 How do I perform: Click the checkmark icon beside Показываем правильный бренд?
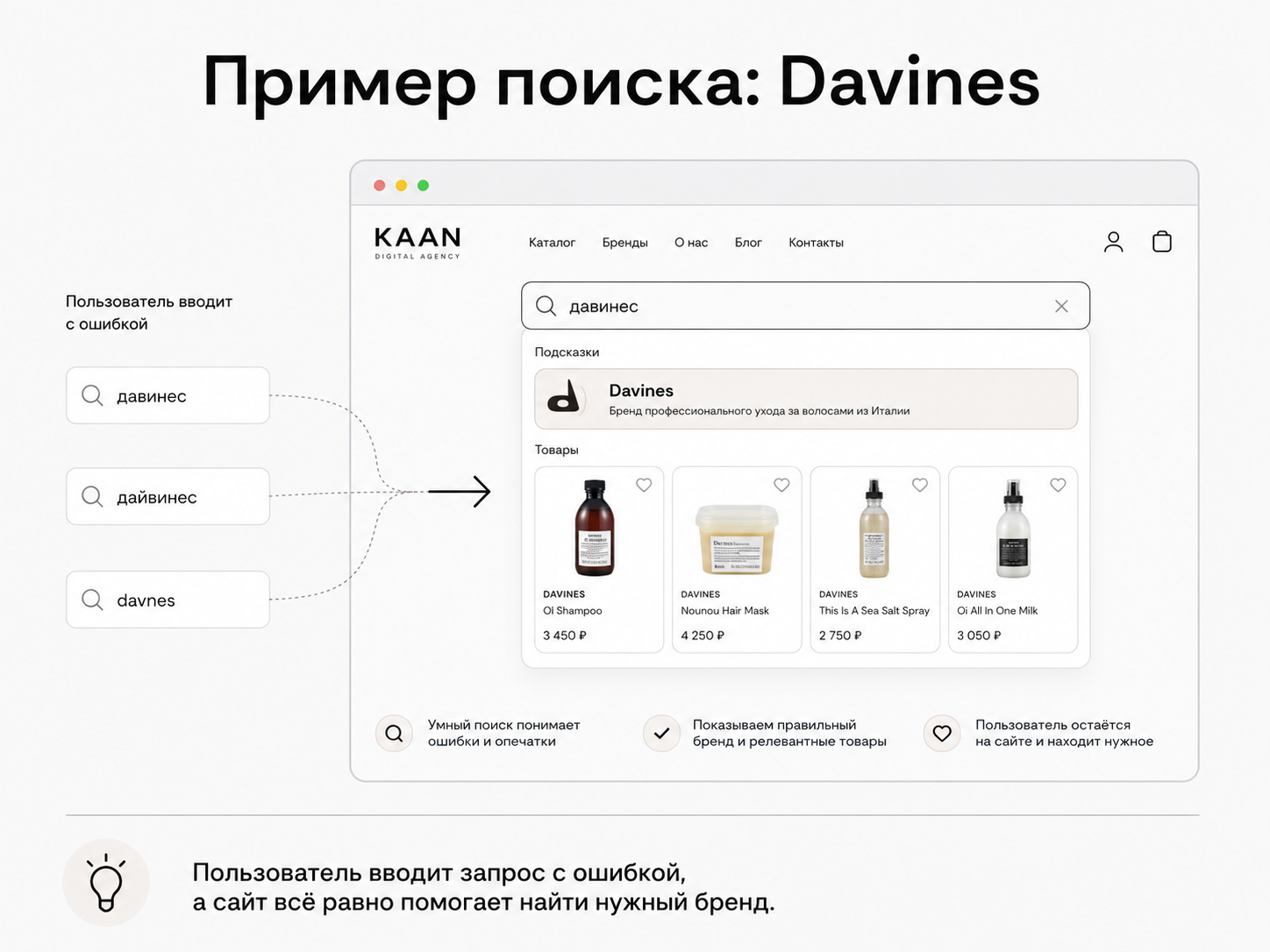pyautogui.click(x=661, y=734)
